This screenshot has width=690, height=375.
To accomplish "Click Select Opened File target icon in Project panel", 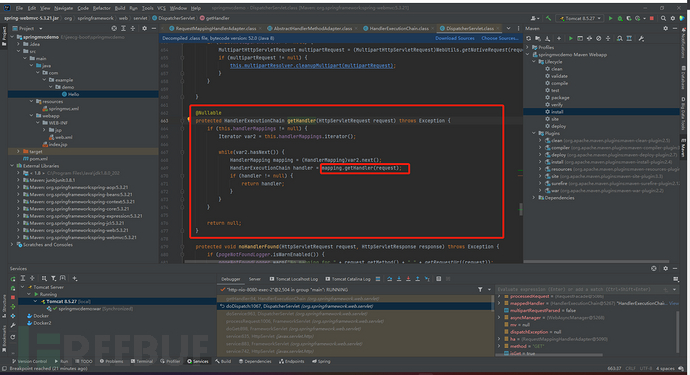I will pyautogui.click(x=114, y=28).
